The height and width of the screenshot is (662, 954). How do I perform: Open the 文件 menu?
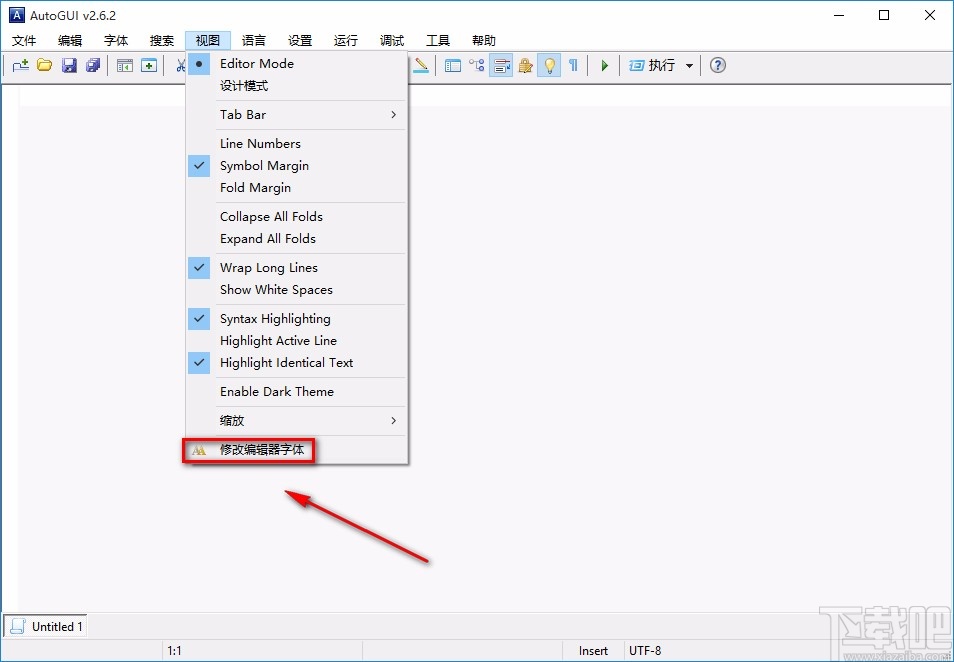click(x=24, y=41)
